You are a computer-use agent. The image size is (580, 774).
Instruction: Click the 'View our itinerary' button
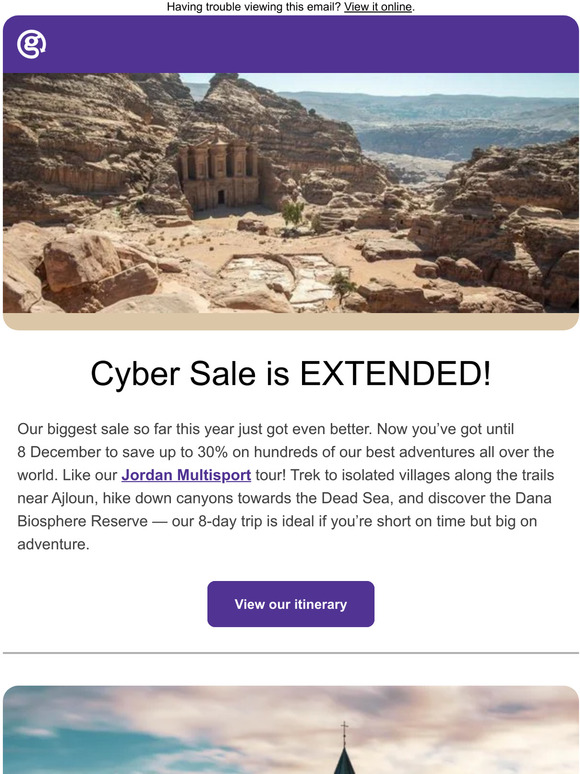pyautogui.click(x=291, y=604)
